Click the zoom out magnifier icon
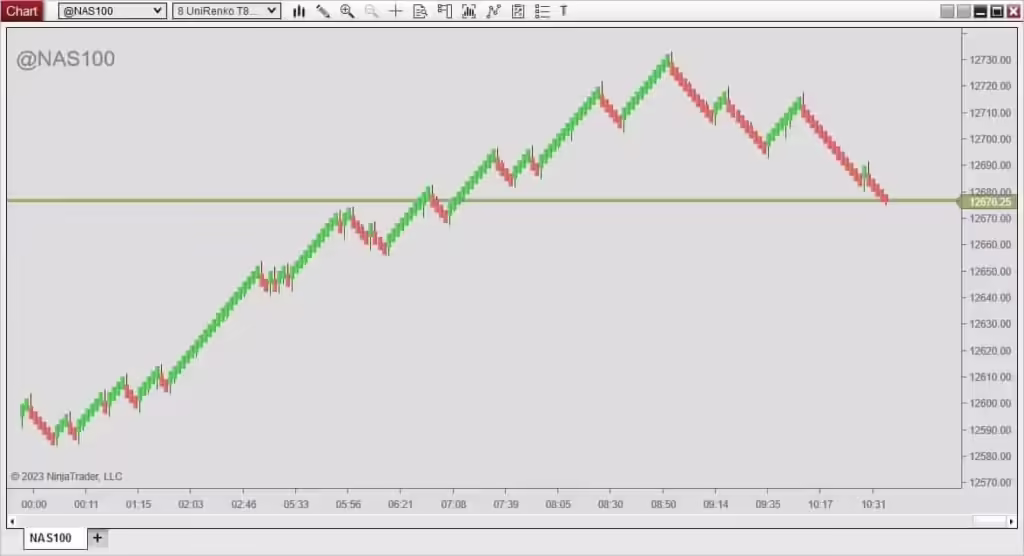Viewport: 1024px width, 556px height. tap(371, 11)
